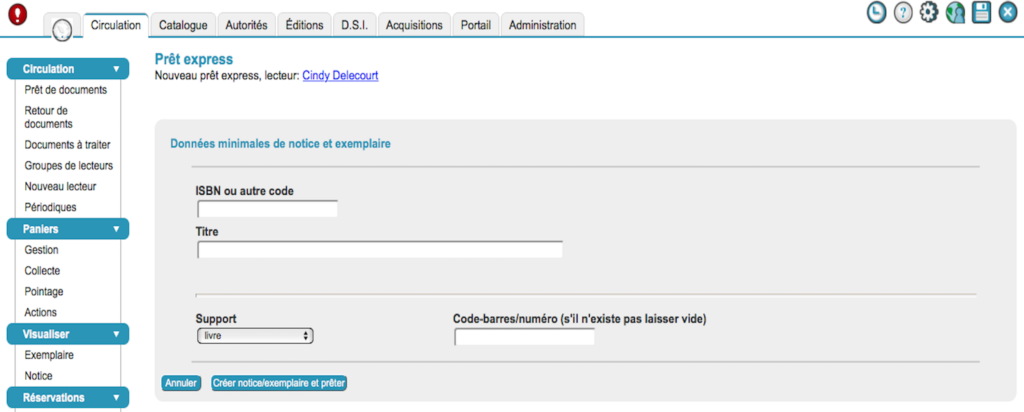Collapse the Visualiser sidebar section
Viewport: 1024px width, 412px height.
tap(68, 334)
